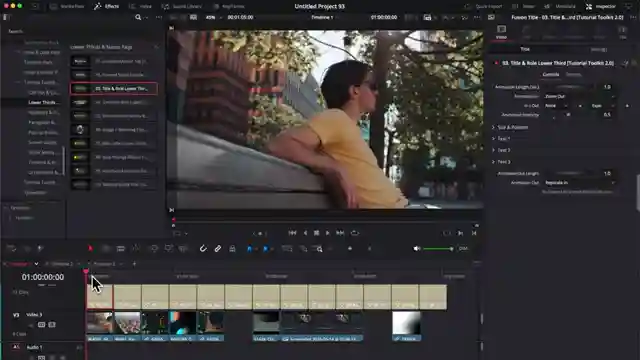Open the Keyframes panel
This screenshot has width=640, height=360.
[x=229, y=7]
